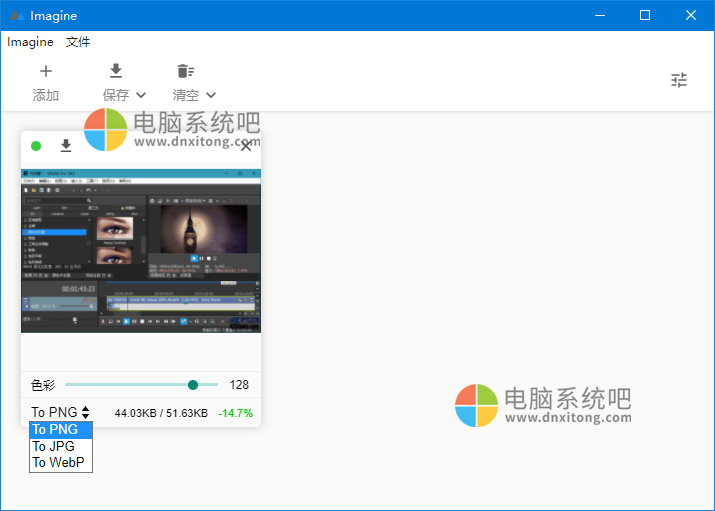Minimize the Imagine window
The image size is (715, 511).
[x=599, y=15]
